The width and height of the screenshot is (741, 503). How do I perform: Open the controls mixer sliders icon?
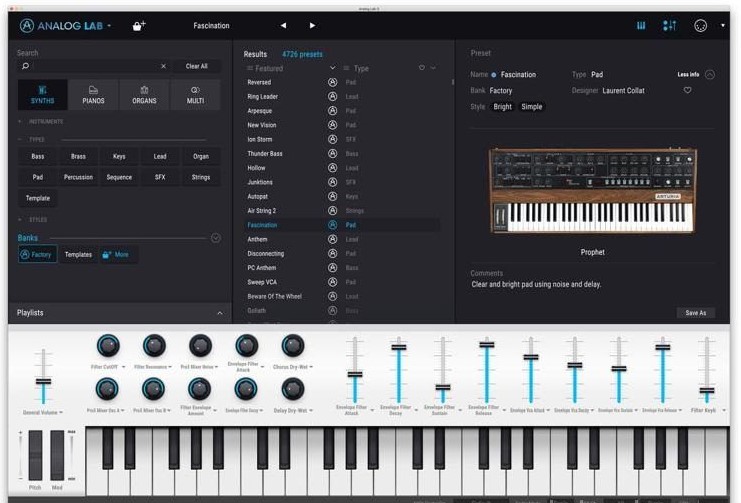tap(669, 26)
